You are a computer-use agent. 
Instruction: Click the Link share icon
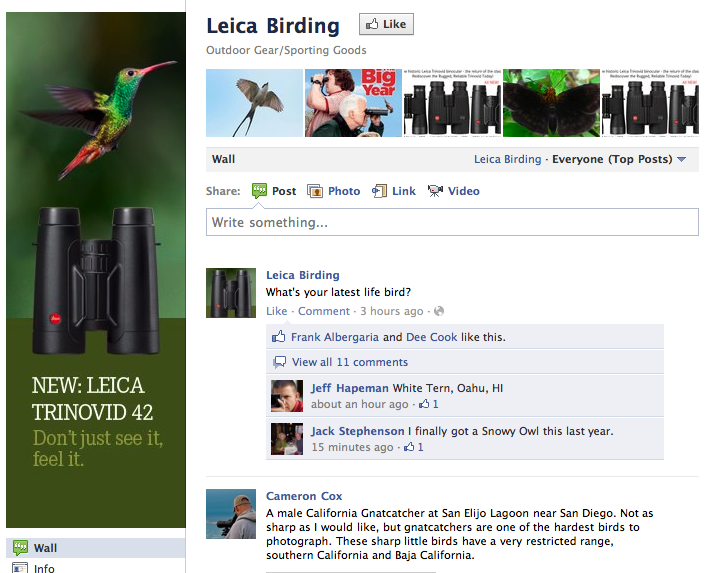pyautogui.click(x=379, y=191)
